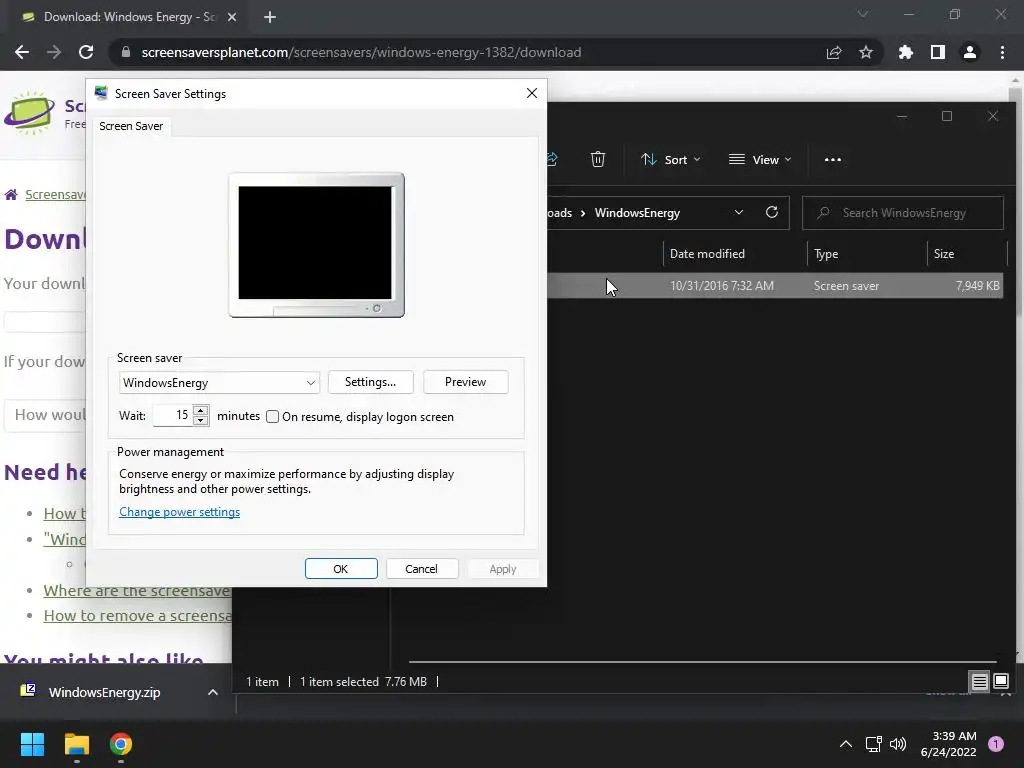The image size is (1024, 768).
Task: Click the Chrome address bar URL
Action: (361, 52)
